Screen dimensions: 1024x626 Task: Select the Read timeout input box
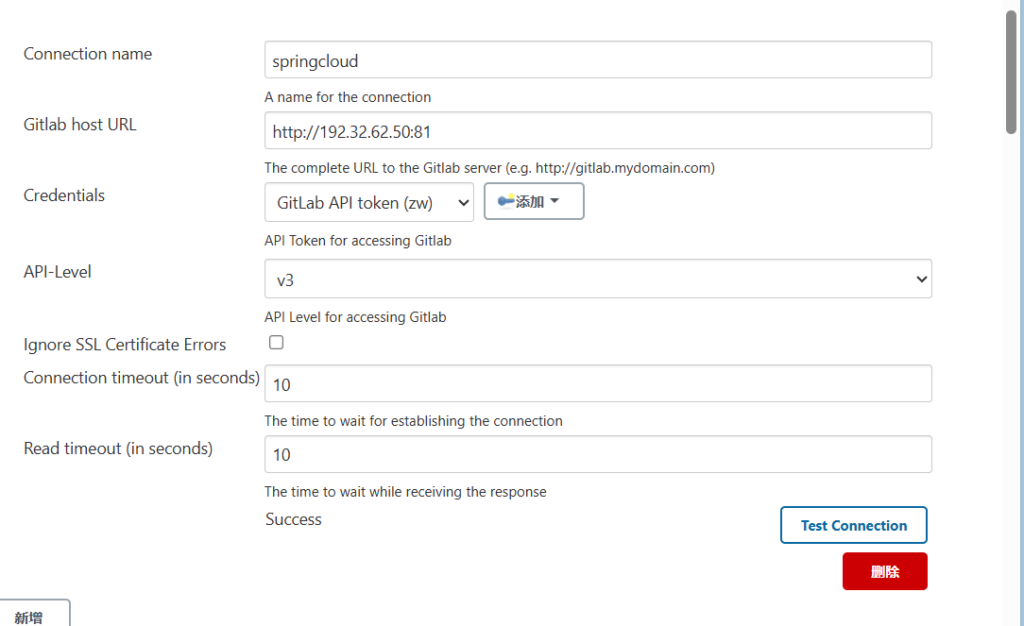[x=598, y=455]
